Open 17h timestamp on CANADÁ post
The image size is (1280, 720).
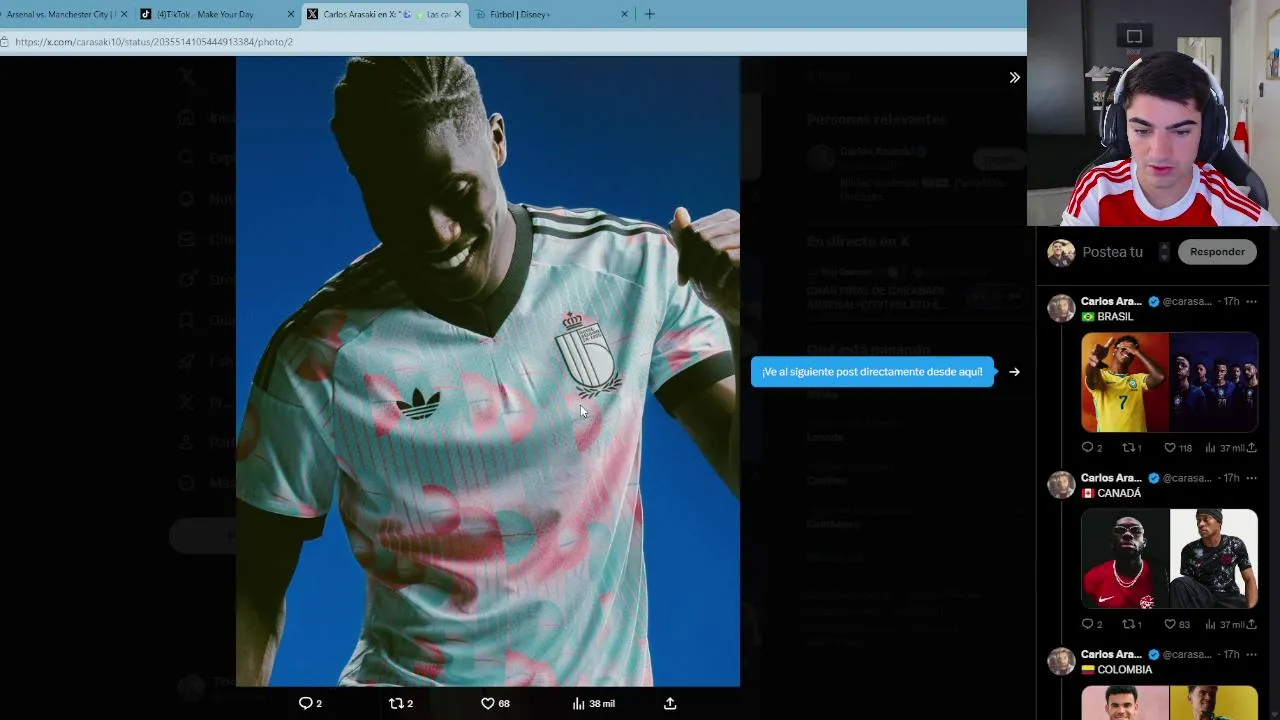tap(1231, 478)
